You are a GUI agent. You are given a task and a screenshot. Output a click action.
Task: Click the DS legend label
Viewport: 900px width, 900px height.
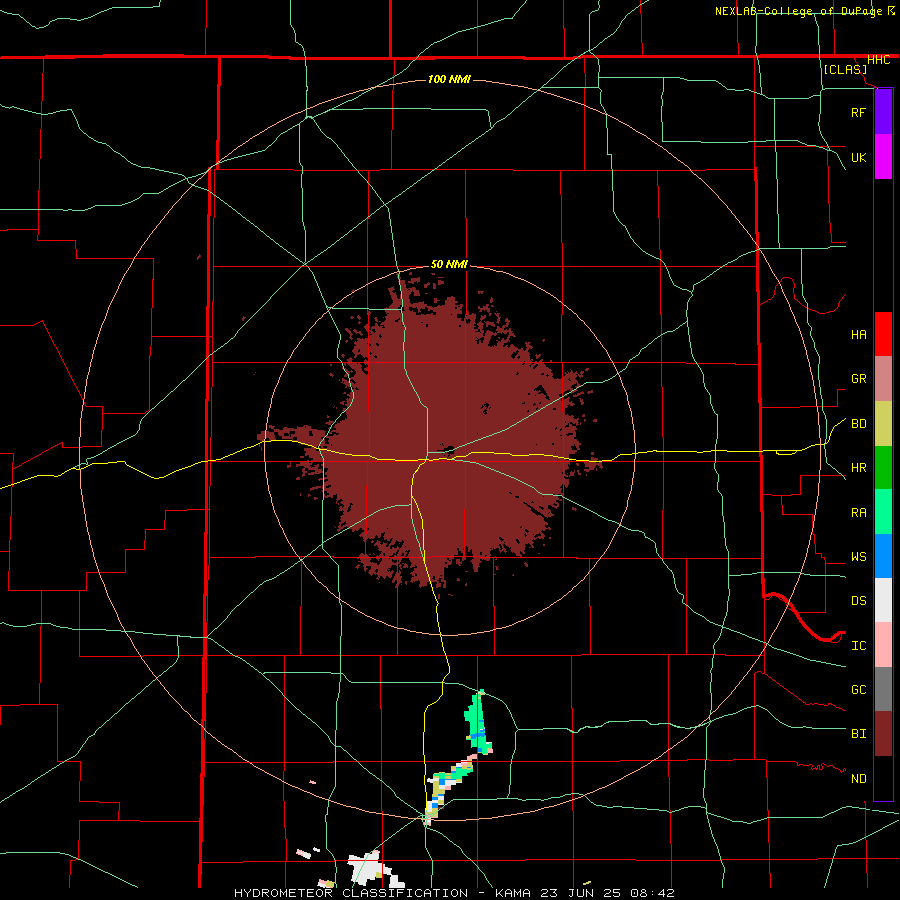(x=858, y=601)
